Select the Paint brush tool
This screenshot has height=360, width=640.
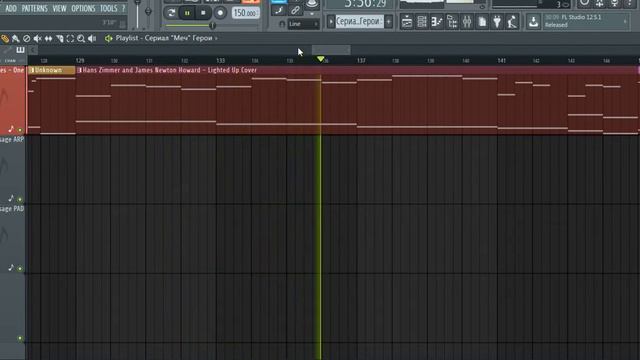(x=16, y=39)
